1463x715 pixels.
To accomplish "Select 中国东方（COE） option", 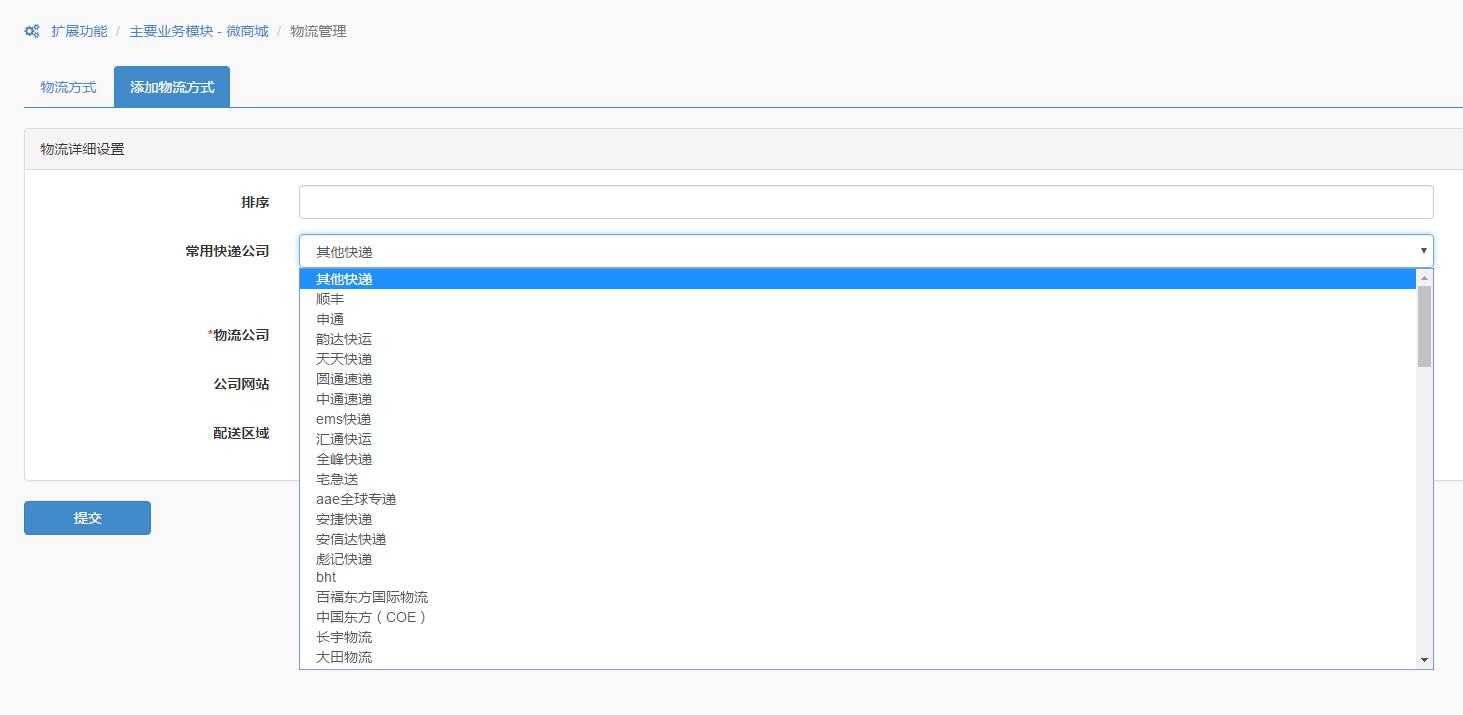I will coord(371,617).
